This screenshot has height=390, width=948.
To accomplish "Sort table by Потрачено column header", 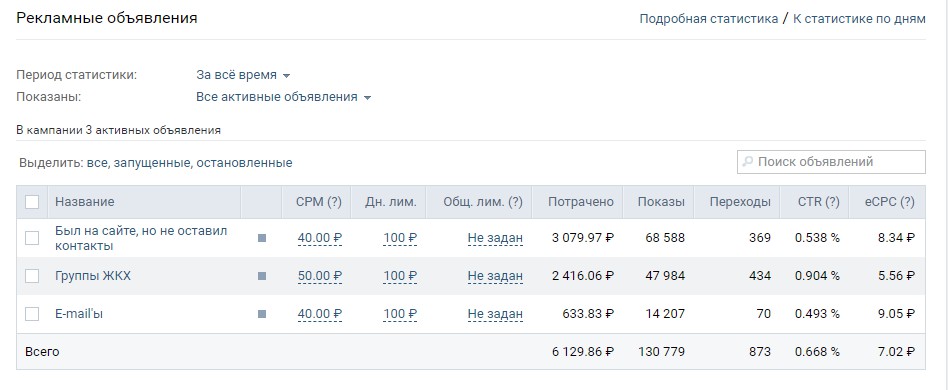I will point(580,202).
